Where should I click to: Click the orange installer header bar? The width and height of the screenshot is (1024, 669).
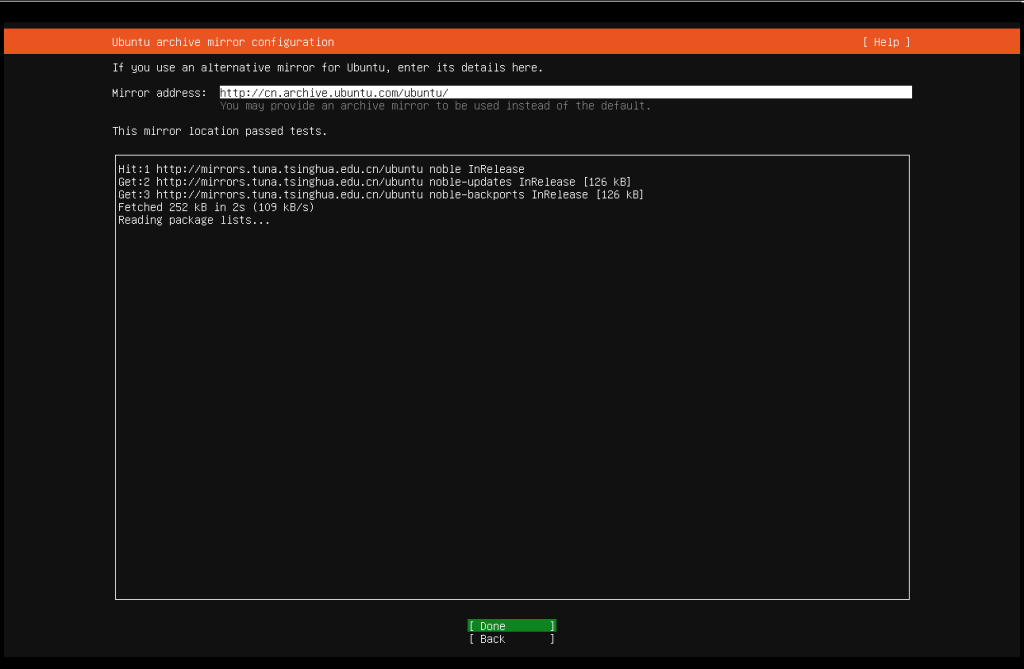pyautogui.click(x=600, y=41)
